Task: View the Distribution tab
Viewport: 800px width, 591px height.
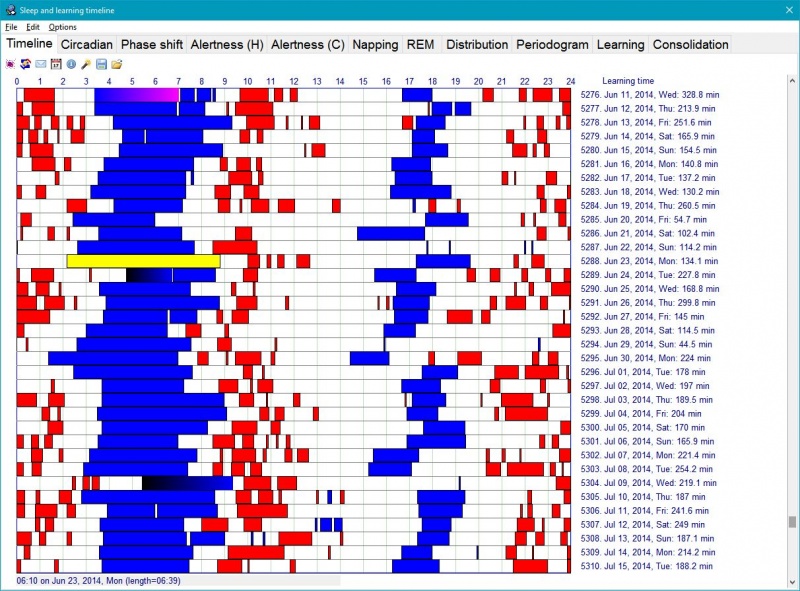Action: [x=477, y=44]
